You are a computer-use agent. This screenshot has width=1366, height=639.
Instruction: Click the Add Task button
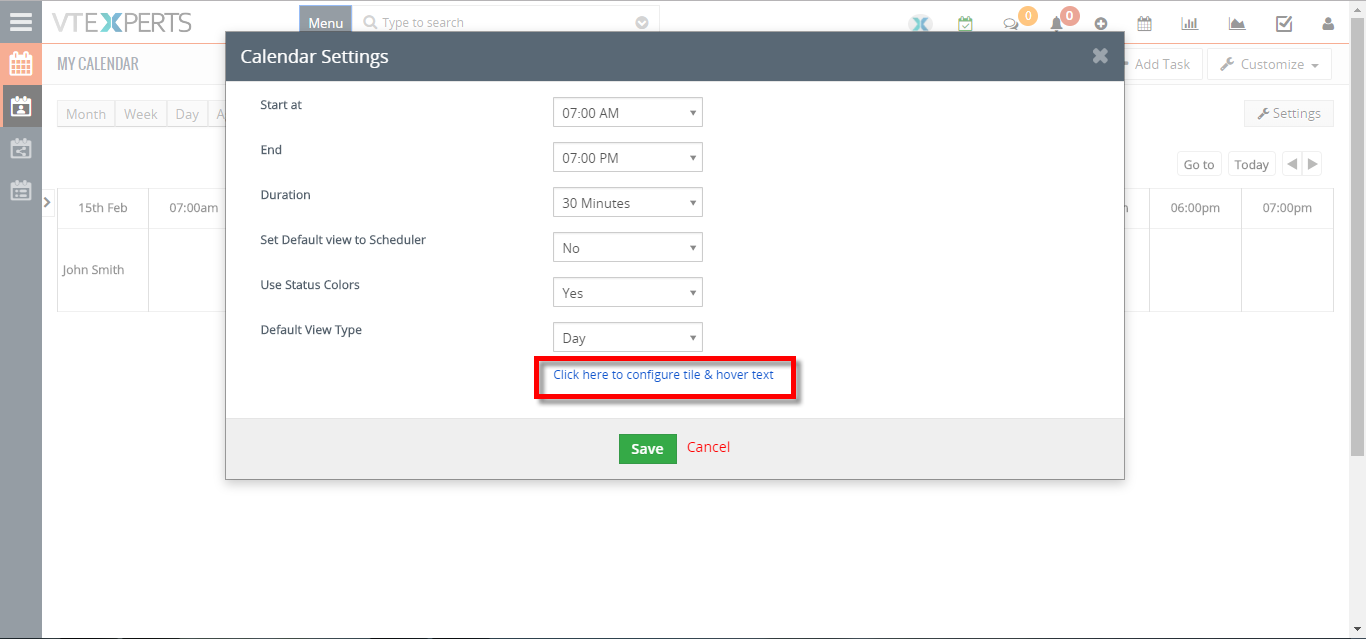tap(1160, 64)
